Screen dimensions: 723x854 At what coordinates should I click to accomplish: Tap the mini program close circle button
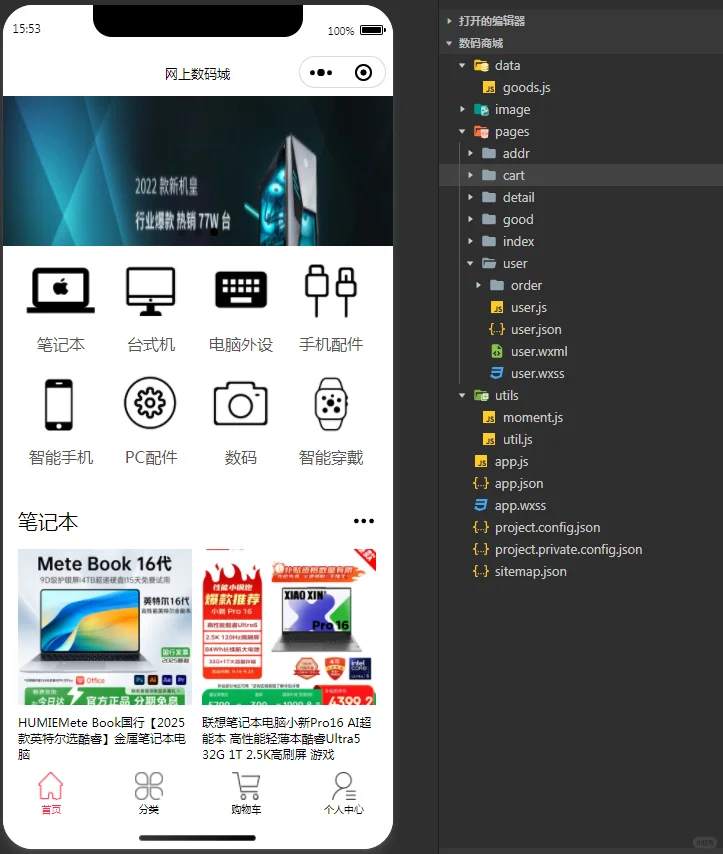point(363,72)
